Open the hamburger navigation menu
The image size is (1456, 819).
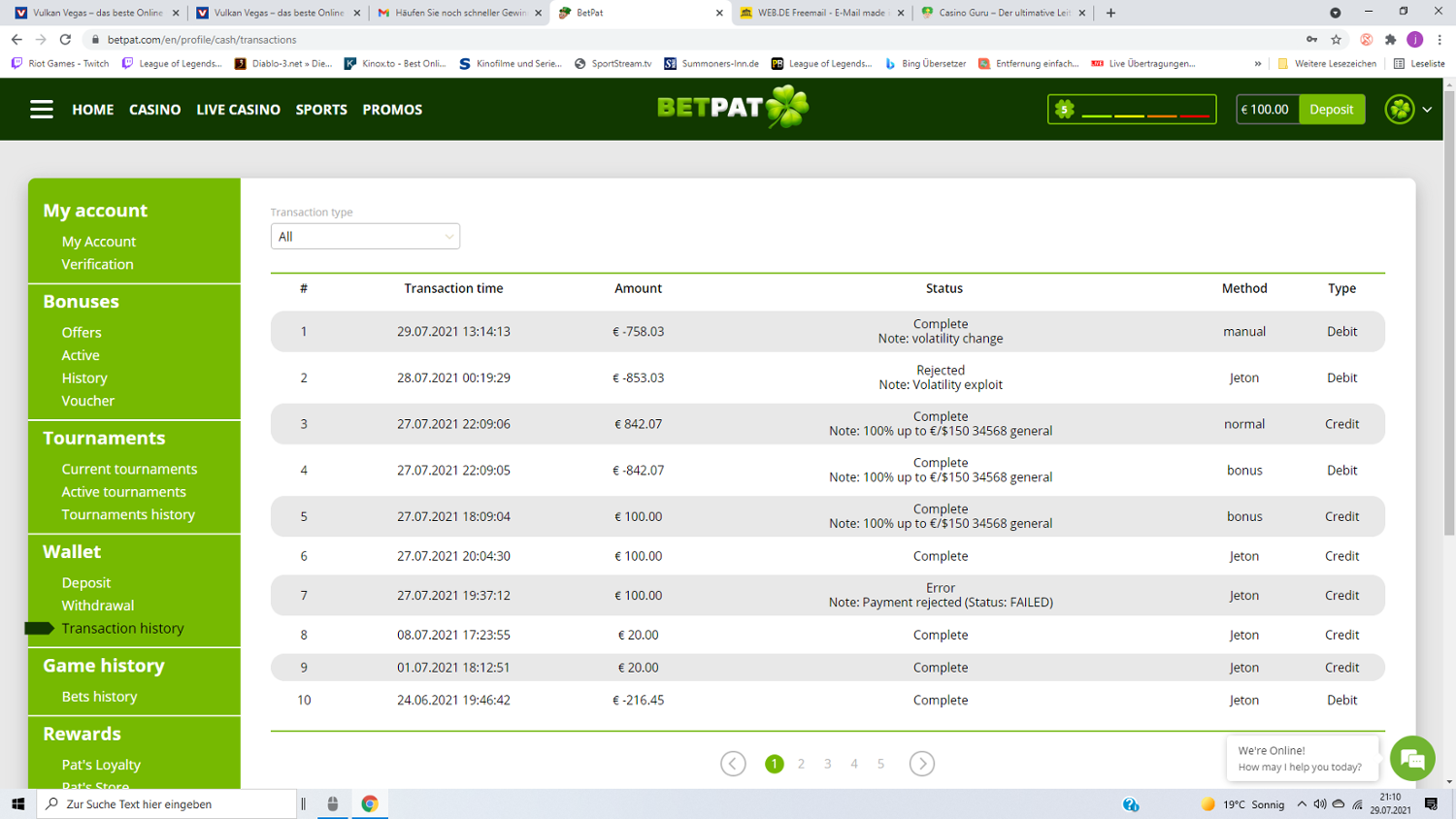[x=41, y=110]
